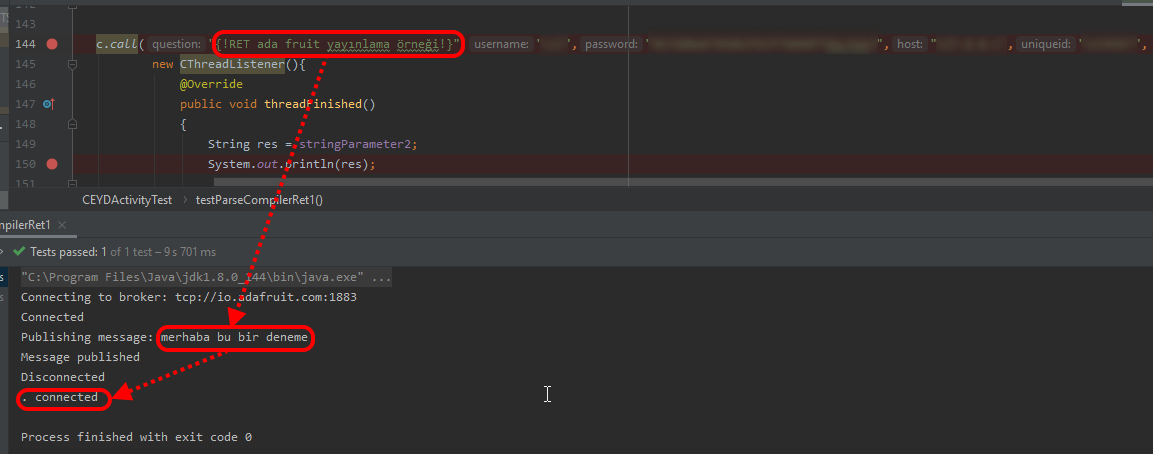Toggle the breakpoint on line 150

(x=52, y=164)
